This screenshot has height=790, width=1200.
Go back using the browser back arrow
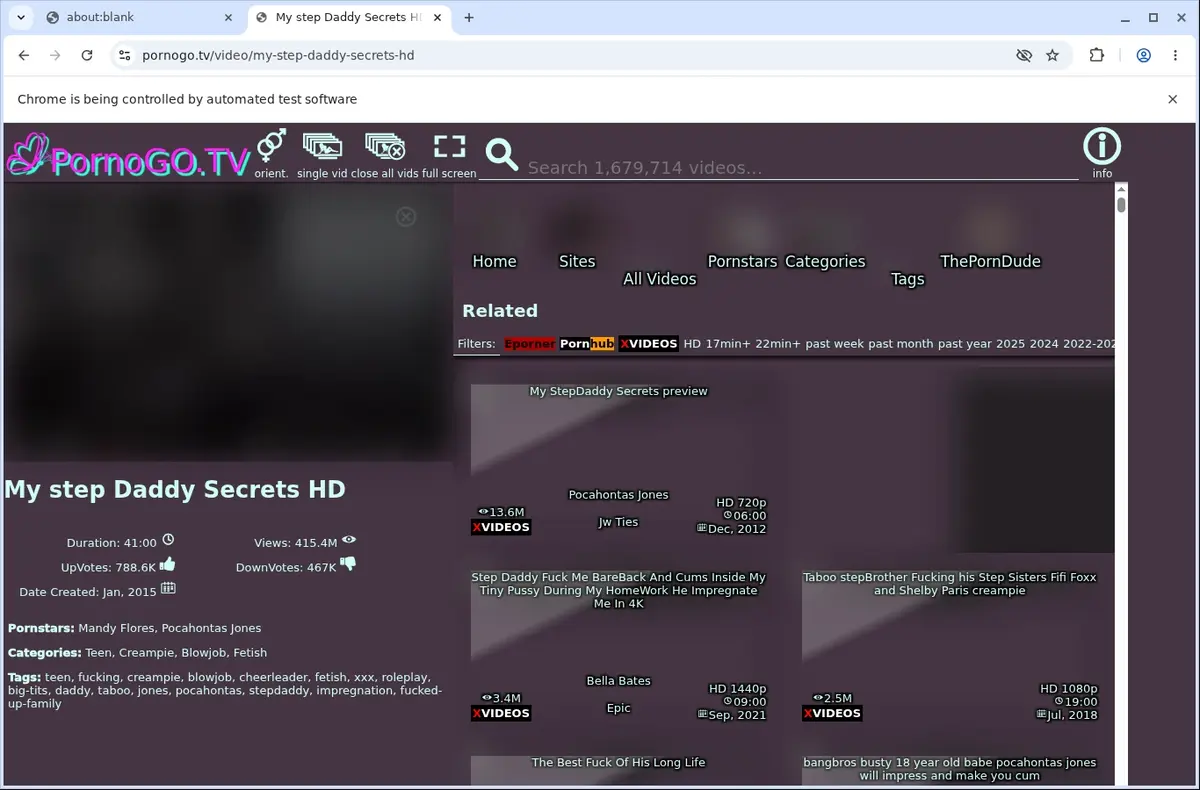24,56
